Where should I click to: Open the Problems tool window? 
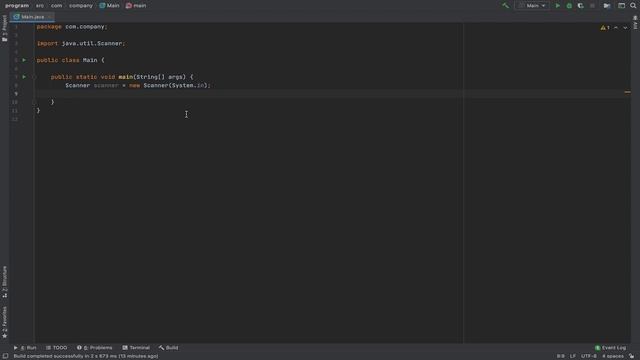point(94,348)
